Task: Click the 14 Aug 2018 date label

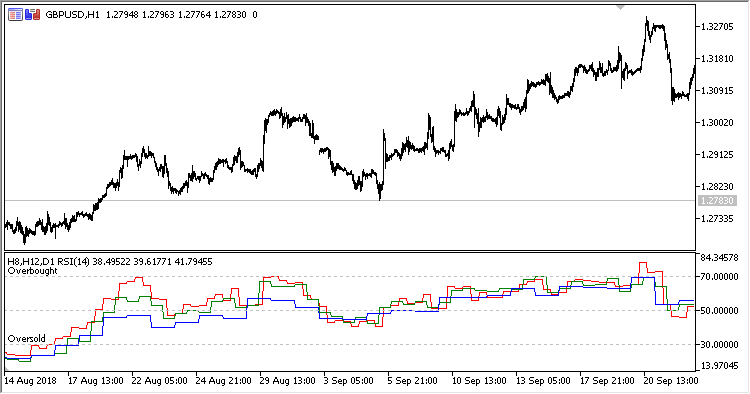Action: pos(30,381)
